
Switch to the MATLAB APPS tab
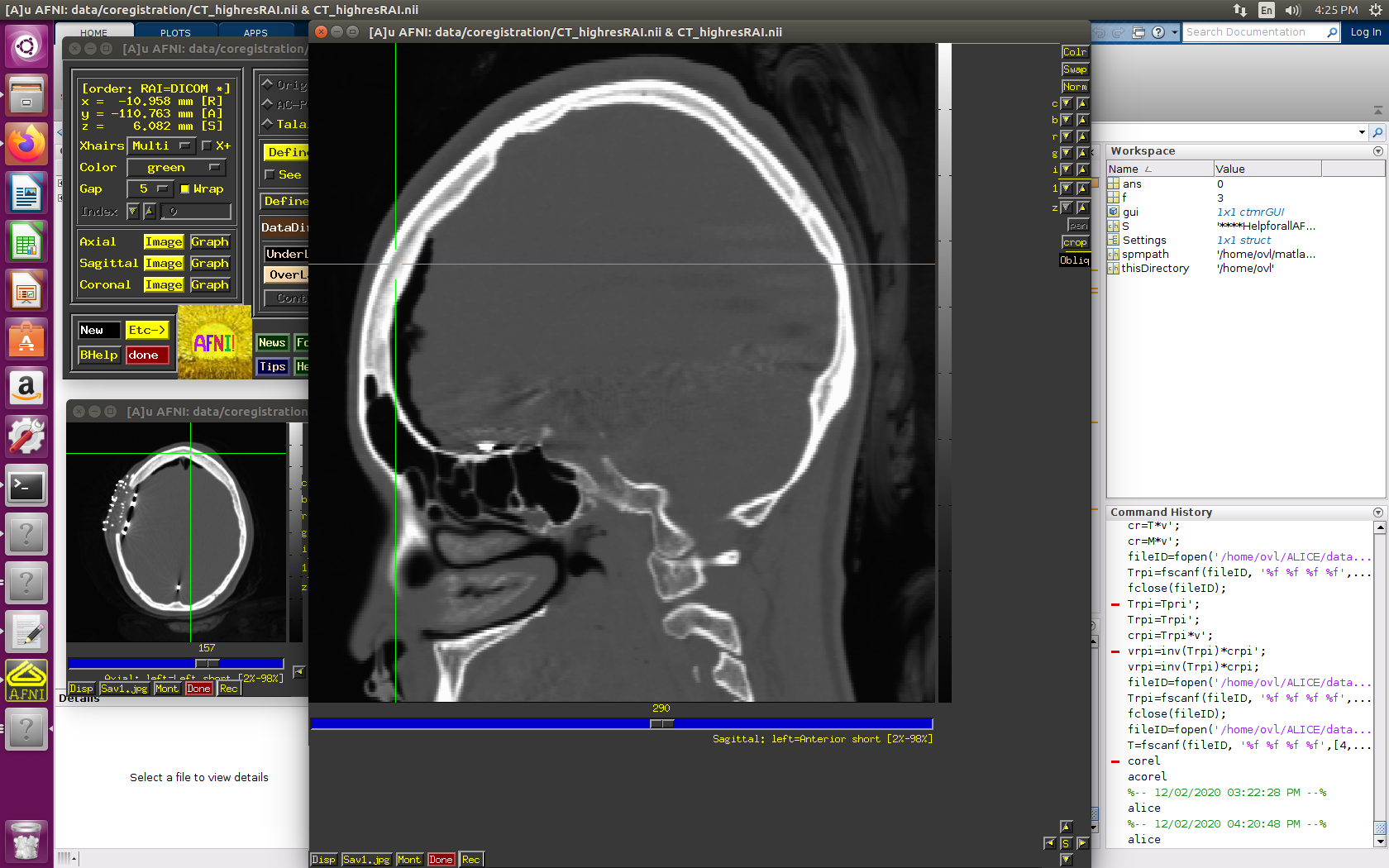pos(255,33)
